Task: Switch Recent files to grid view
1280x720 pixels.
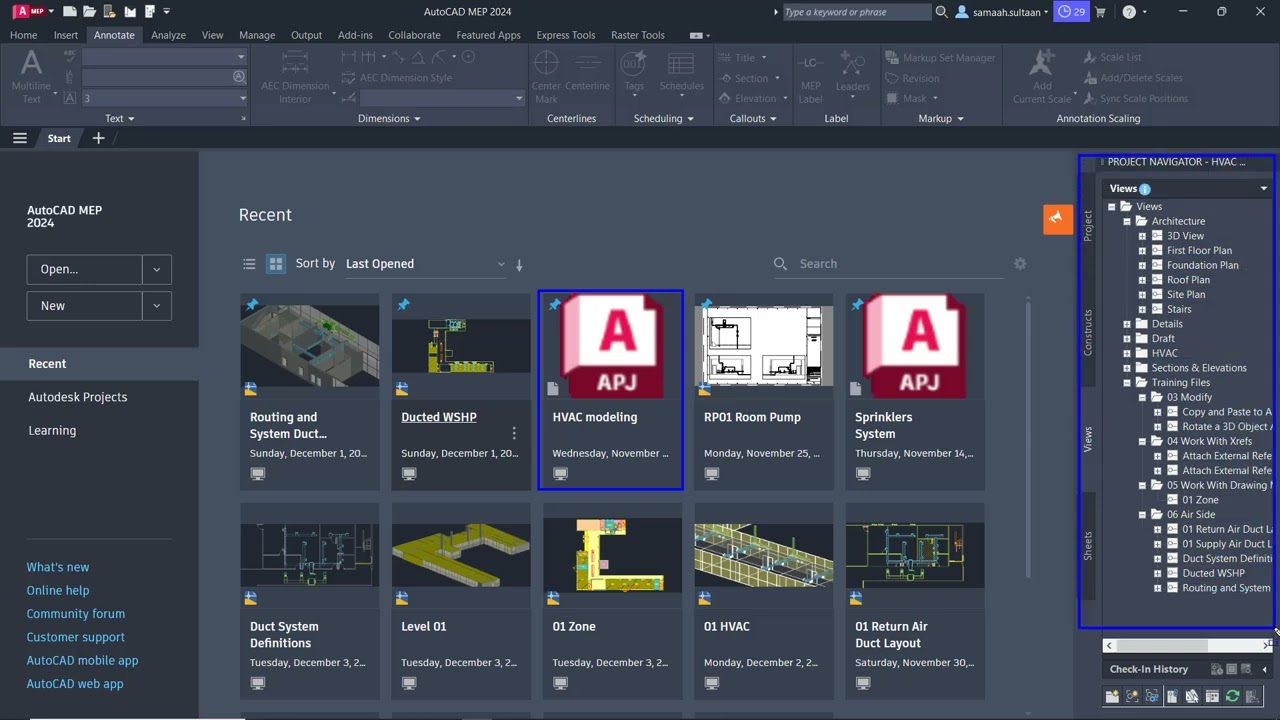Action: click(276, 264)
